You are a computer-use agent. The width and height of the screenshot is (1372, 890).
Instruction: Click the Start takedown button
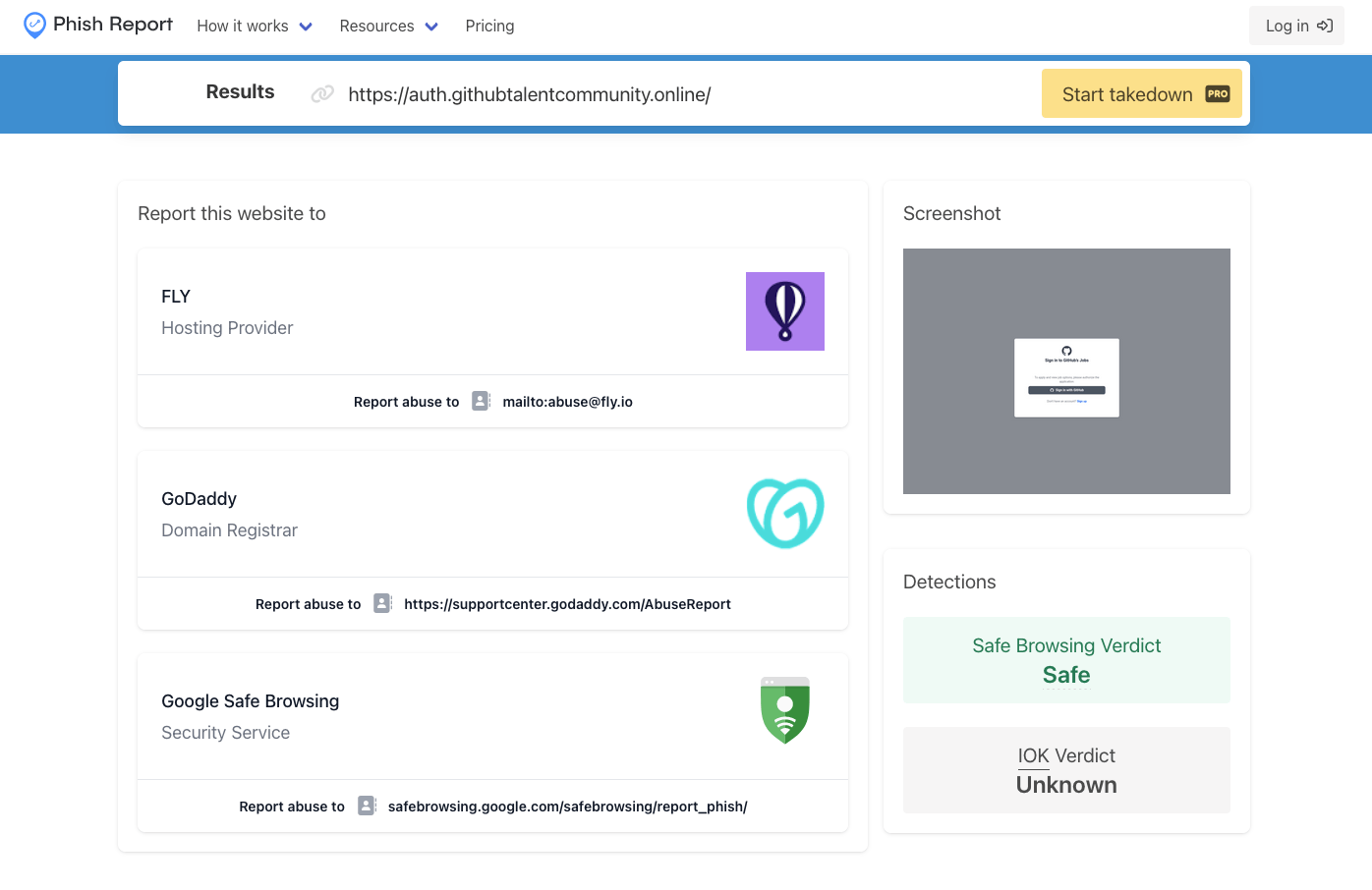click(x=1142, y=93)
